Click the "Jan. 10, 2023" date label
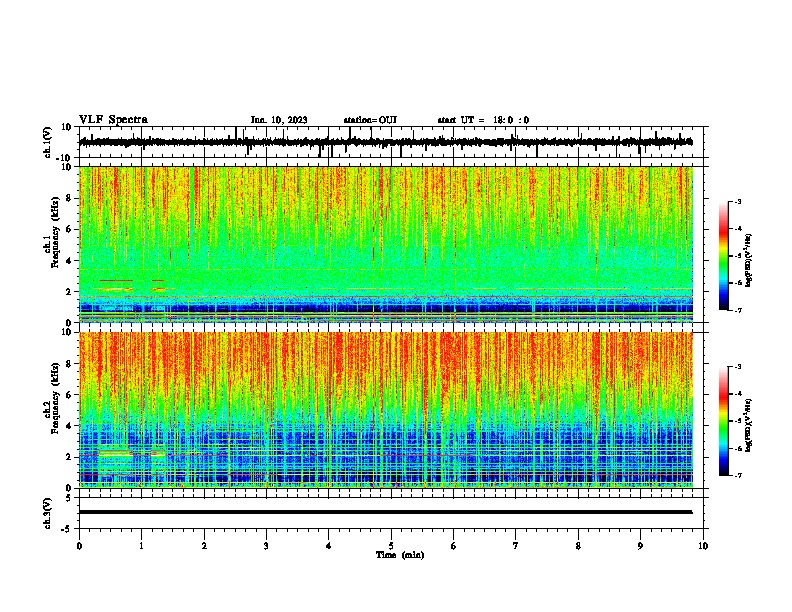This screenshot has width=792, height=612. coord(279,120)
